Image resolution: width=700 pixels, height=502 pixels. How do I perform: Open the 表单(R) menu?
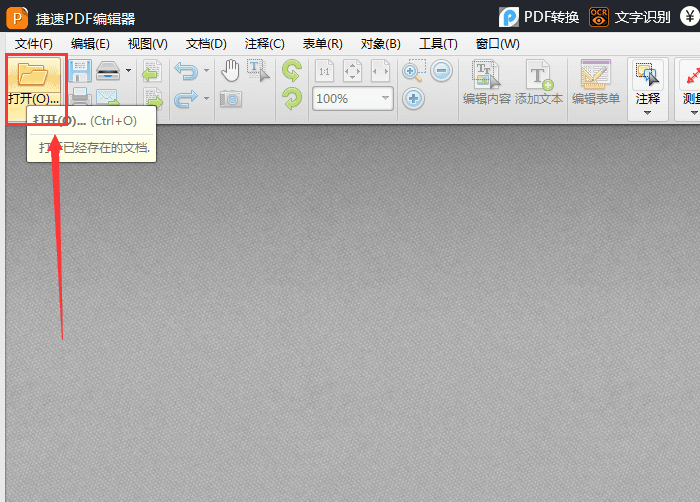[x=323, y=44]
